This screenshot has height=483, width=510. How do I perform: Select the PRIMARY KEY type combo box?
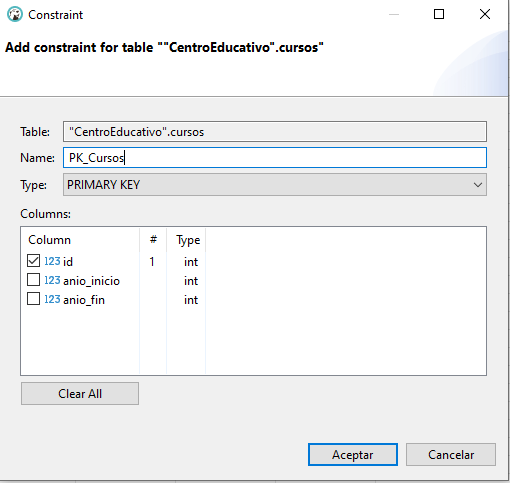click(x=275, y=185)
